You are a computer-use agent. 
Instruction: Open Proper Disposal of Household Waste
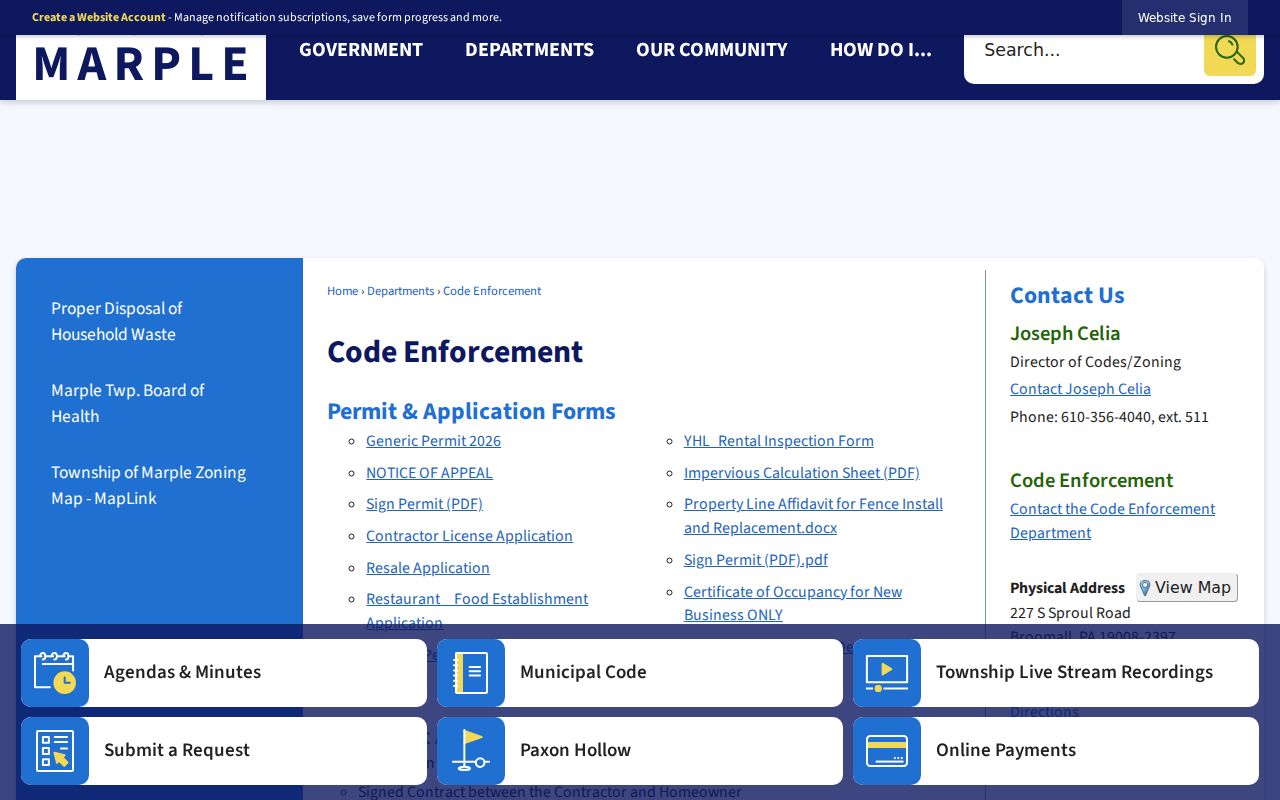(x=117, y=322)
